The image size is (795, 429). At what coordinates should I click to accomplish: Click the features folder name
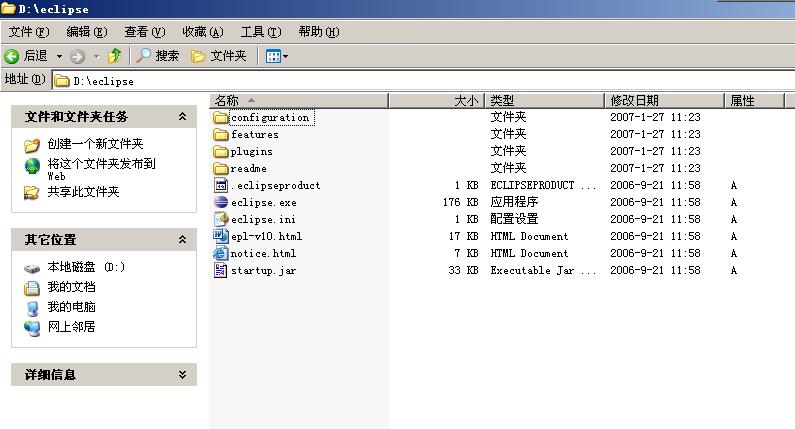[255, 134]
